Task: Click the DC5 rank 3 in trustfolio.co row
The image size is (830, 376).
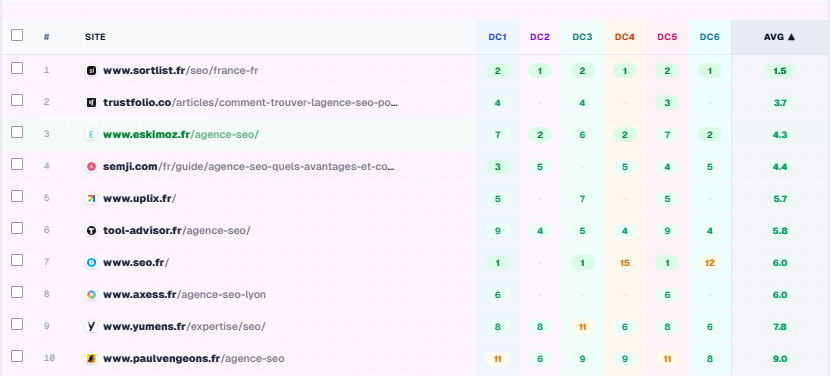Action: (667, 103)
